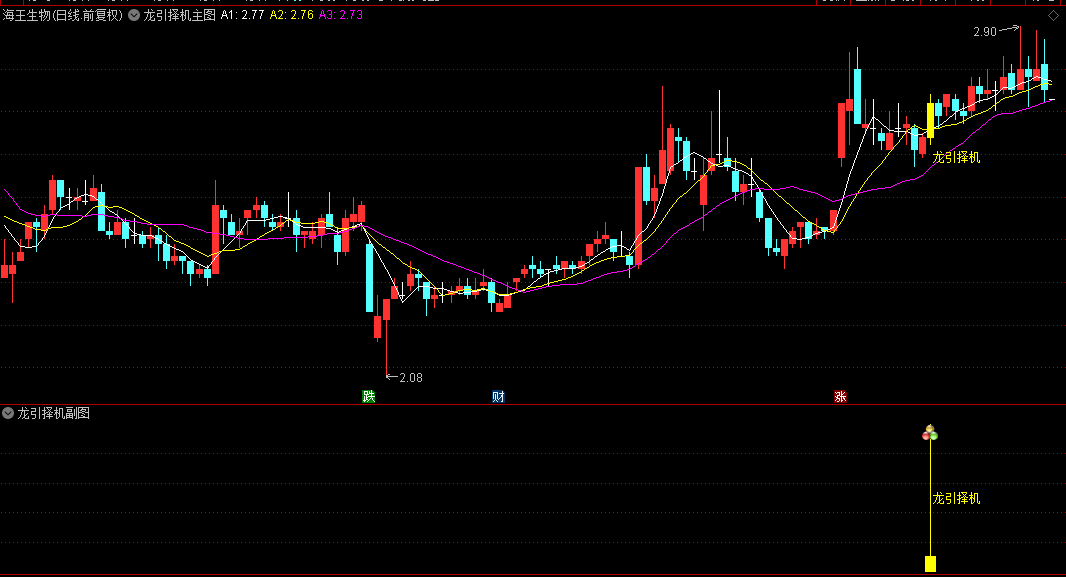This screenshot has width=1066, height=577.
Task: Click the yellow highlighted signal candlestick
Action: (x=931, y=120)
